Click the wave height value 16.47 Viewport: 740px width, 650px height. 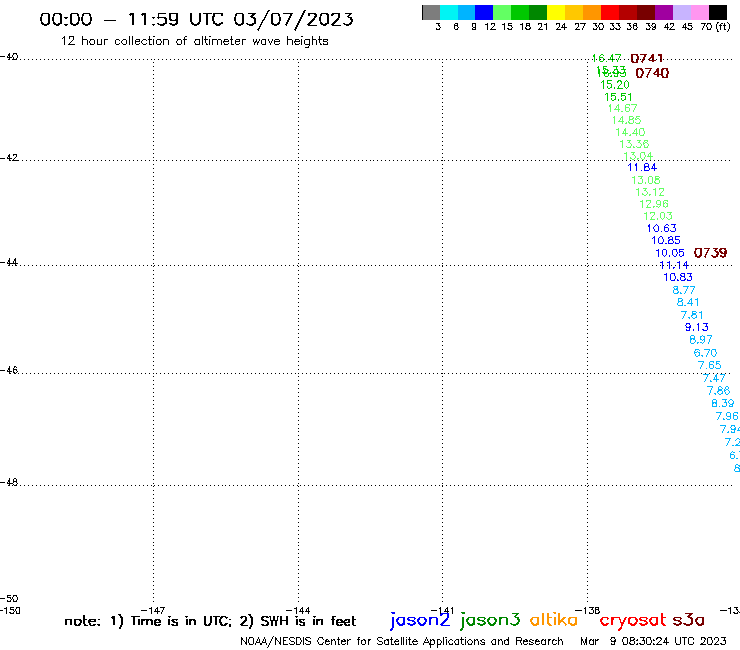[606, 58]
